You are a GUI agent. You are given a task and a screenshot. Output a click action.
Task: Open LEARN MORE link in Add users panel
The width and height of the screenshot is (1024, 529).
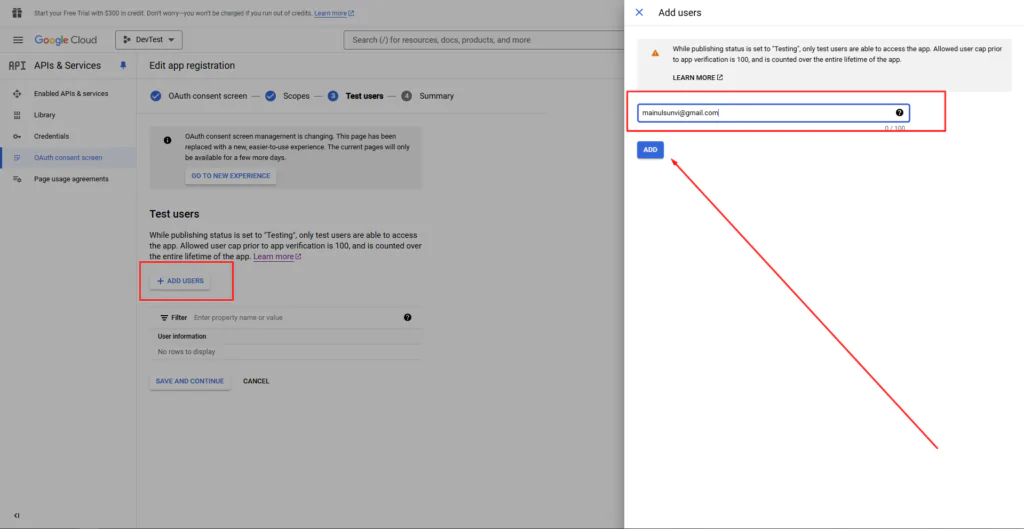[697, 78]
